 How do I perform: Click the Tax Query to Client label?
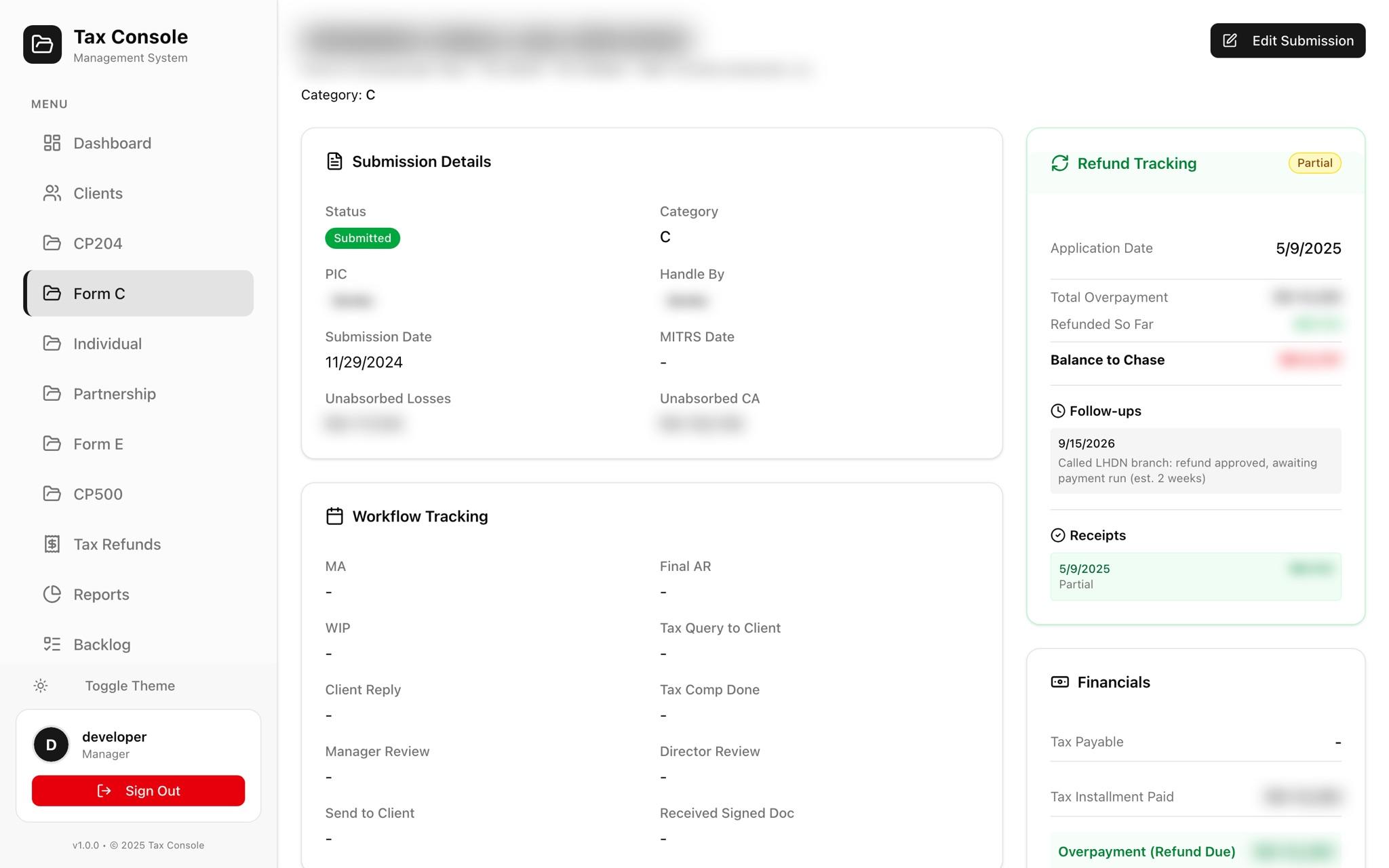pyautogui.click(x=720, y=628)
